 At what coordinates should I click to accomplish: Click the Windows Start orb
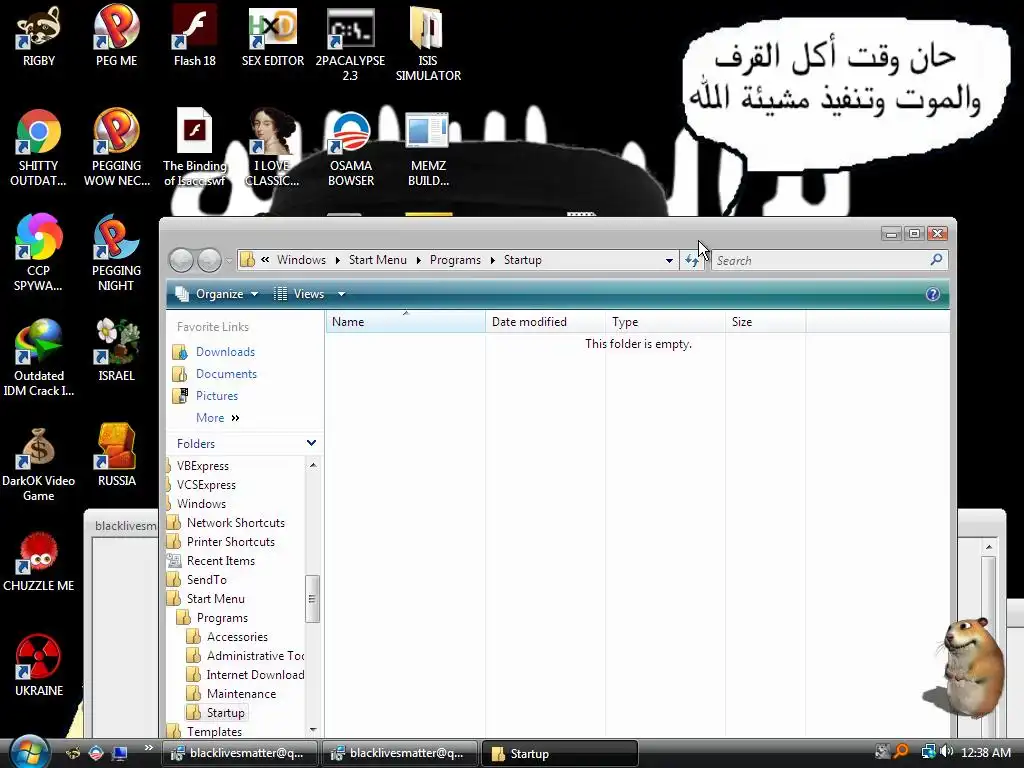point(29,752)
